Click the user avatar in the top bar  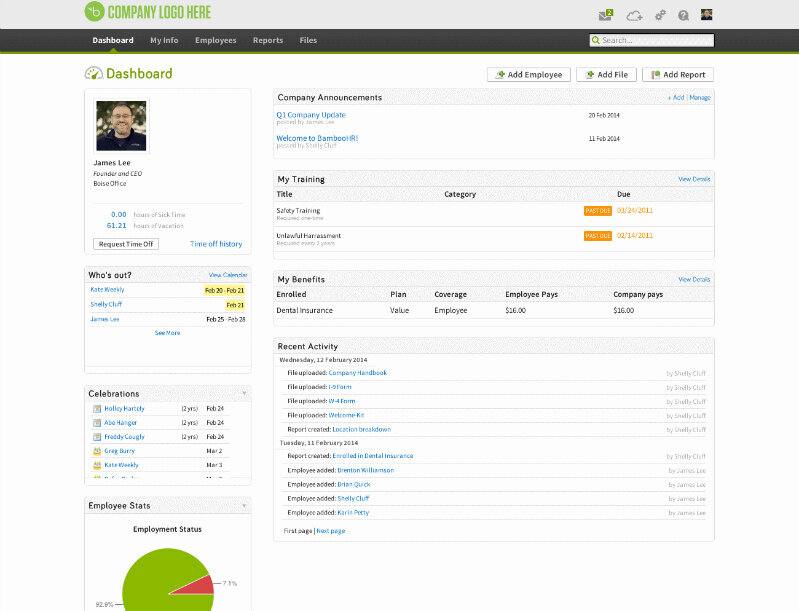[x=707, y=15]
